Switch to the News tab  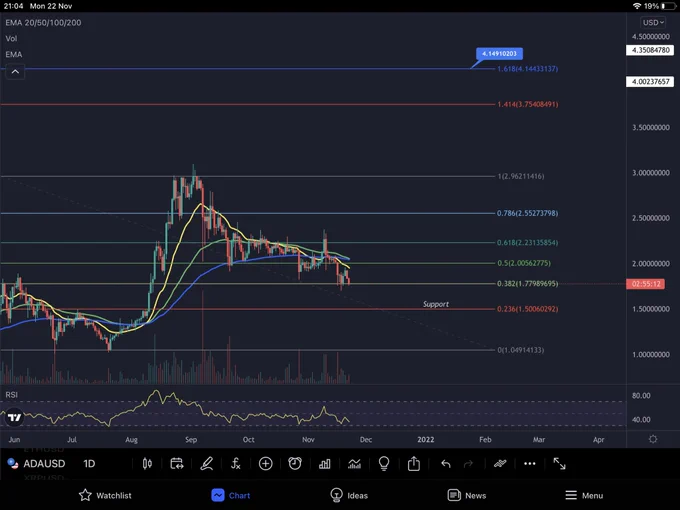[467, 495]
